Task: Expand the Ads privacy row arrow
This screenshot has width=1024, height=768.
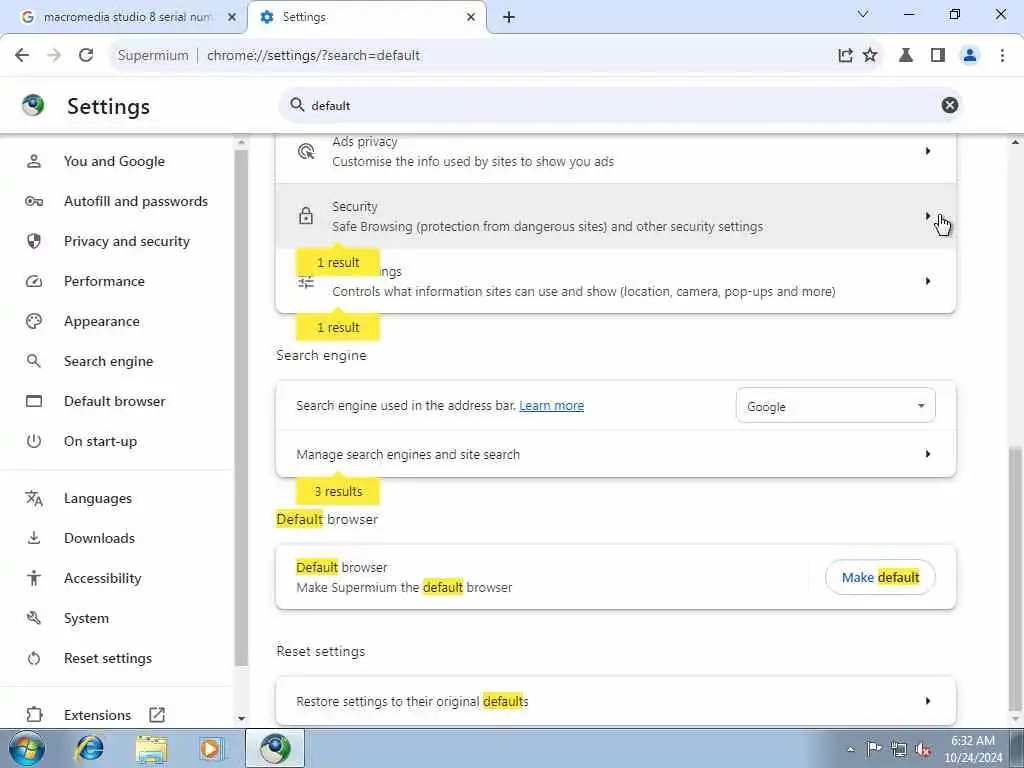Action: pos(928,151)
